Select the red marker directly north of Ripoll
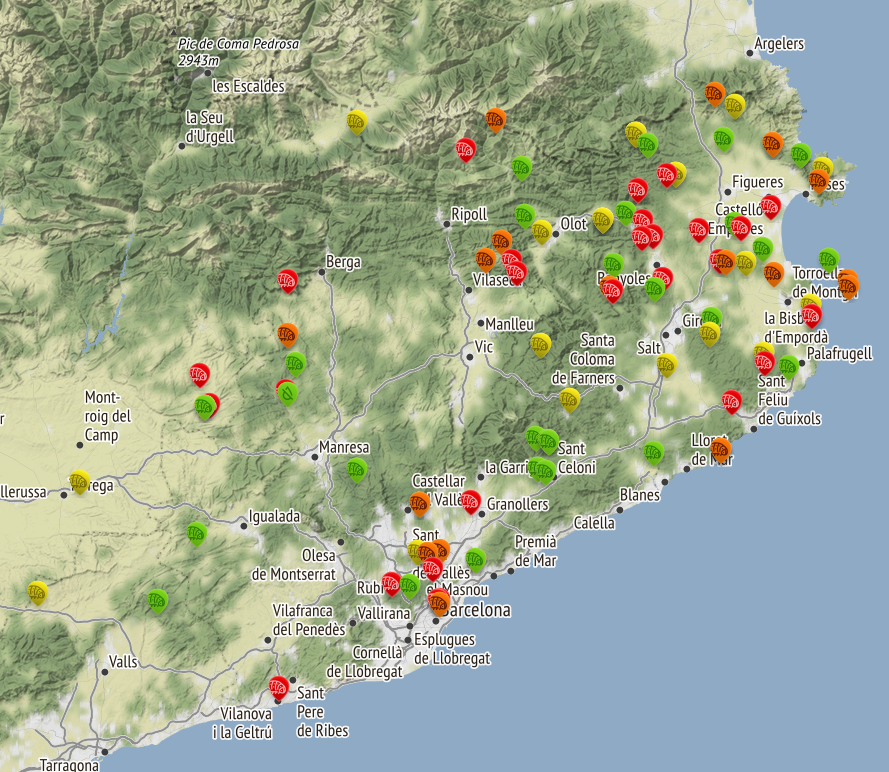889x772 pixels. click(x=465, y=149)
